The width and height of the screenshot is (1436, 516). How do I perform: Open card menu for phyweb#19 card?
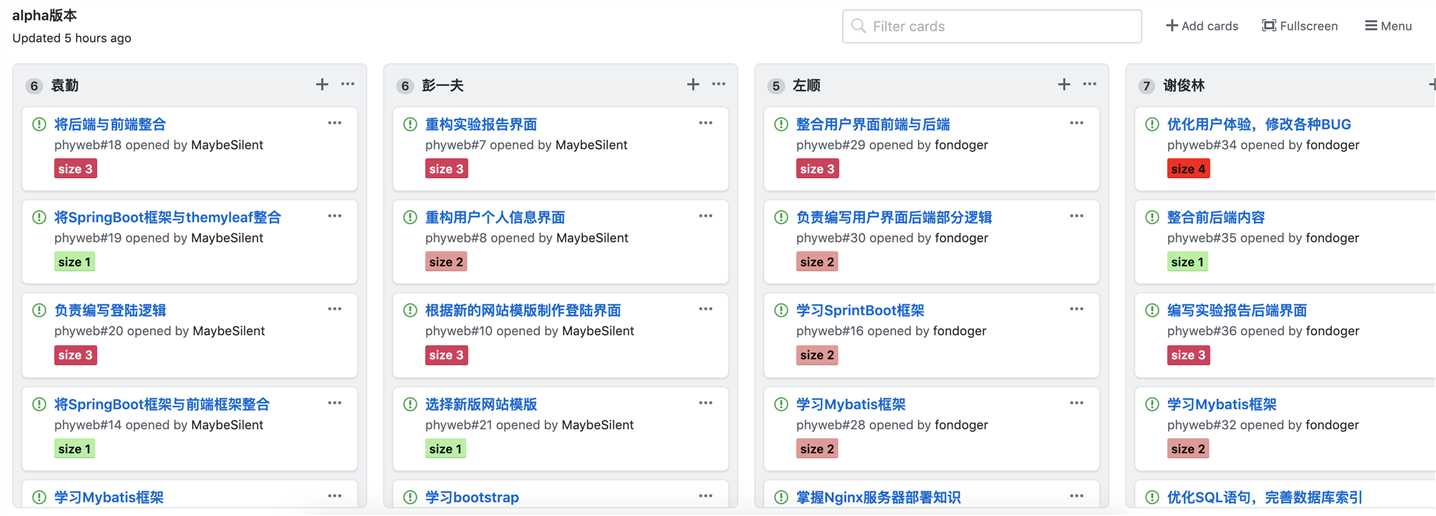[x=334, y=216]
